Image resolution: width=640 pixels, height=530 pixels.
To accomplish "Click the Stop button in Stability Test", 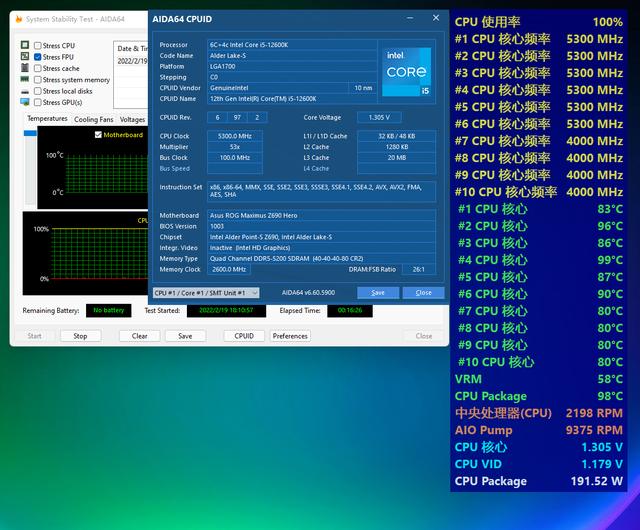I will coord(80,336).
